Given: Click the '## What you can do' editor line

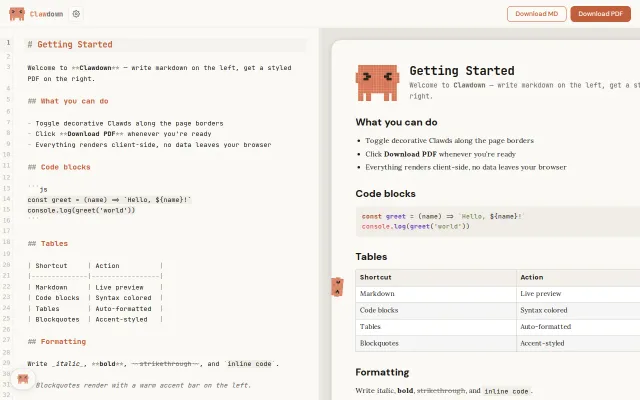Looking at the screenshot, I should 68,101.
